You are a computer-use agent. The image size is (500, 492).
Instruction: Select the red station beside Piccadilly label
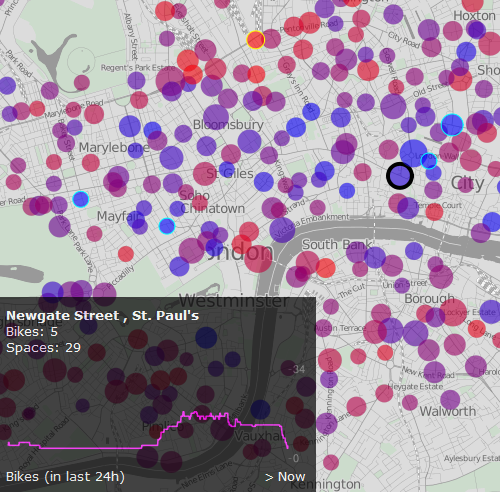(126, 254)
